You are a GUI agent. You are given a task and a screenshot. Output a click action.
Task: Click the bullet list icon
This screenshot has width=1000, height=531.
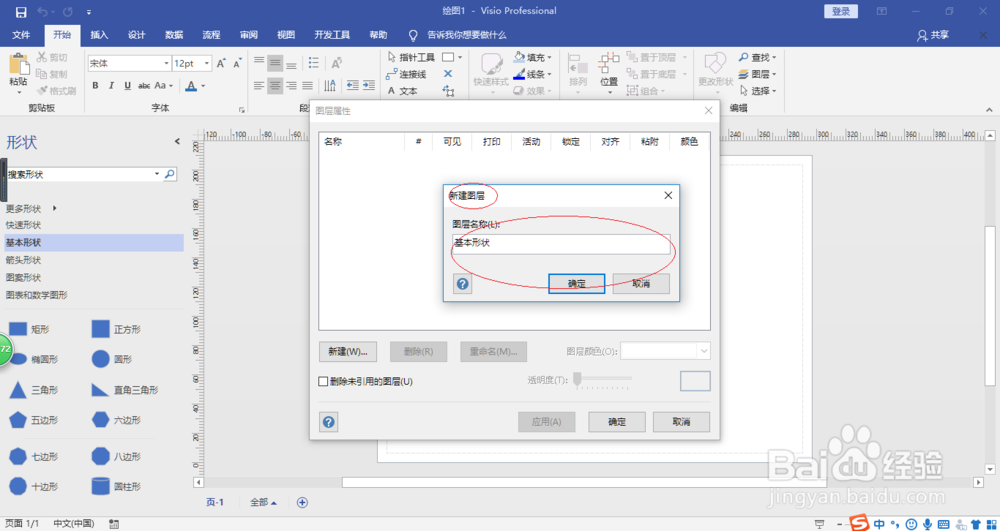tap(314, 62)
